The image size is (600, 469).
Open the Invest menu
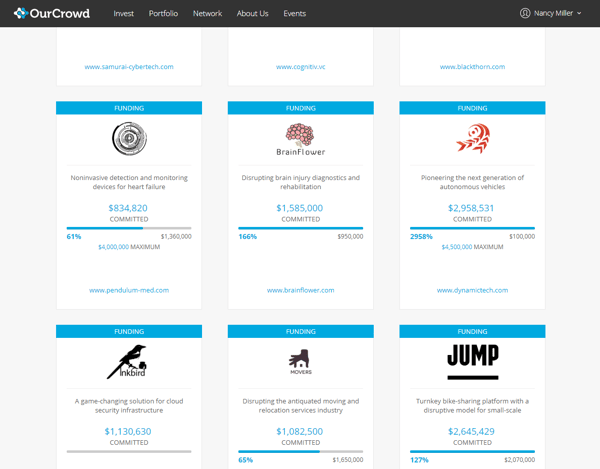(124, 13)
